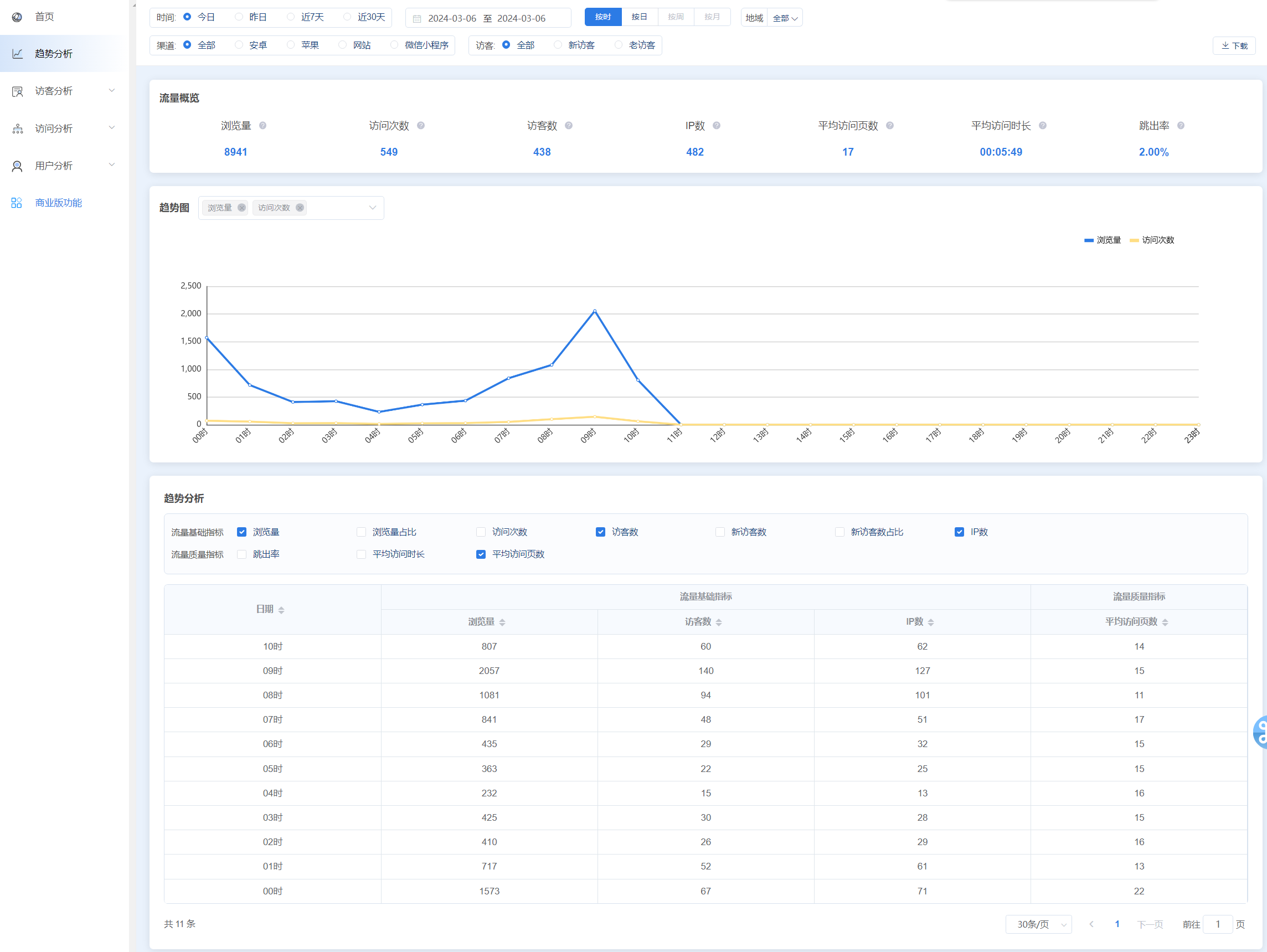Click help icon next to 浏览量
This screenshot has width=1267, height=952.
pyautogui.click(x=262, y=126)
